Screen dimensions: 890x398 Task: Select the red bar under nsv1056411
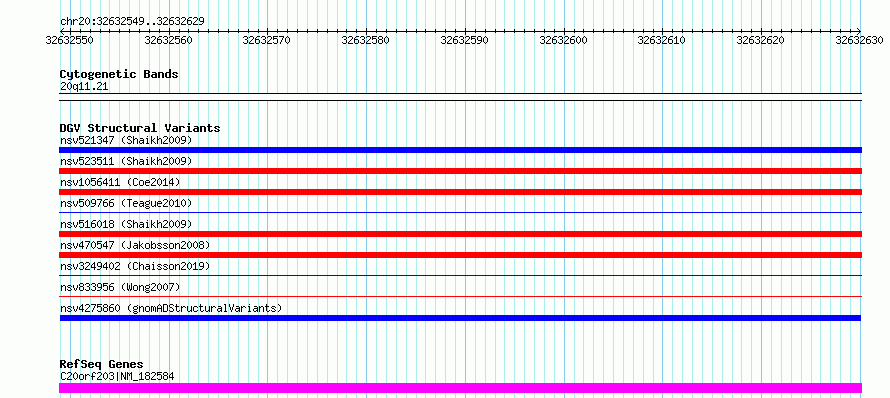pos(460,192)
